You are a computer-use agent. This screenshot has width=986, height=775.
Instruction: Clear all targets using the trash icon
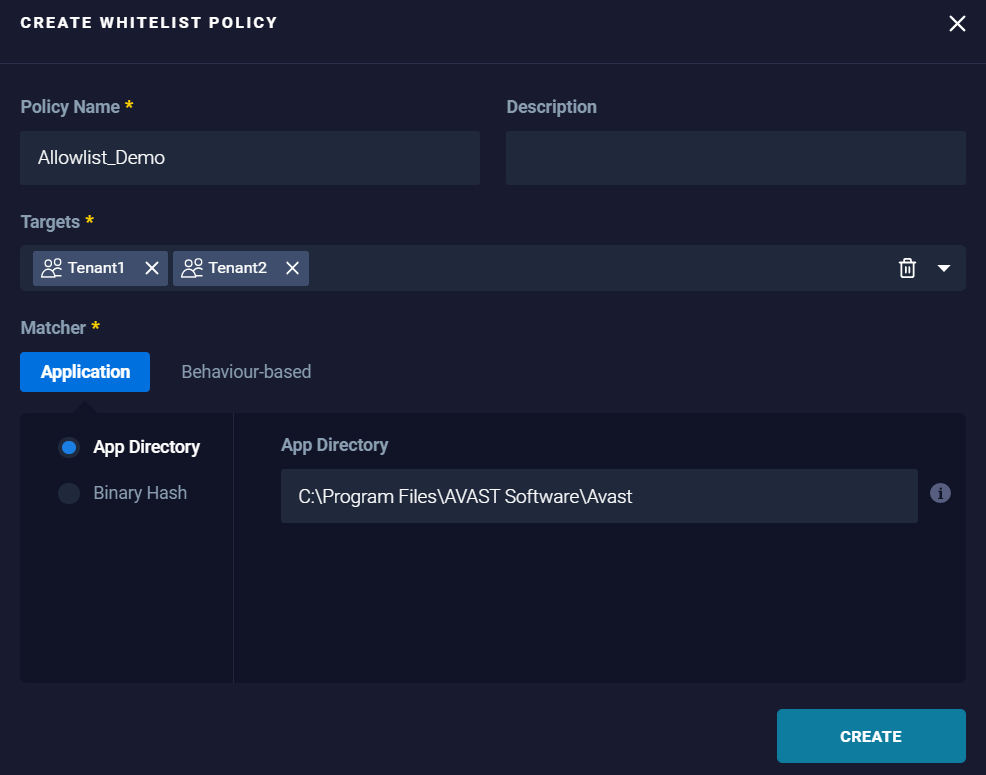click(908, 268)
